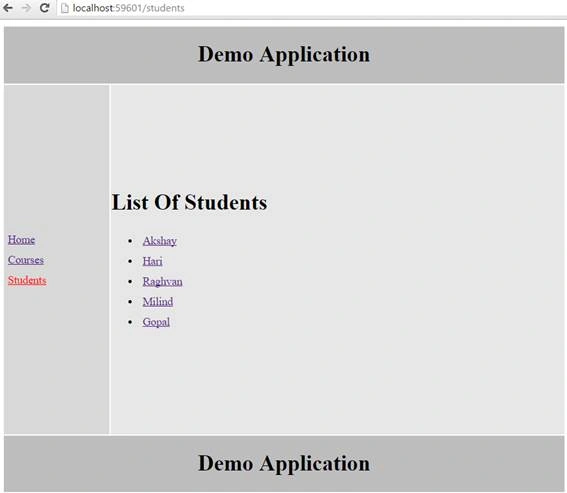
Task: Open the Home navigation link
Action: 21,239
